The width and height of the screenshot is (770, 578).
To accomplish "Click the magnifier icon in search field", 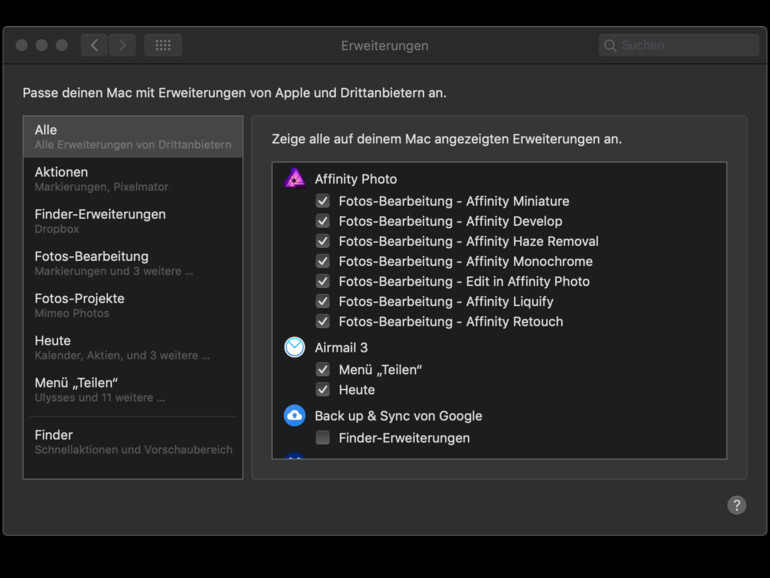I will [x=610, y=45].
